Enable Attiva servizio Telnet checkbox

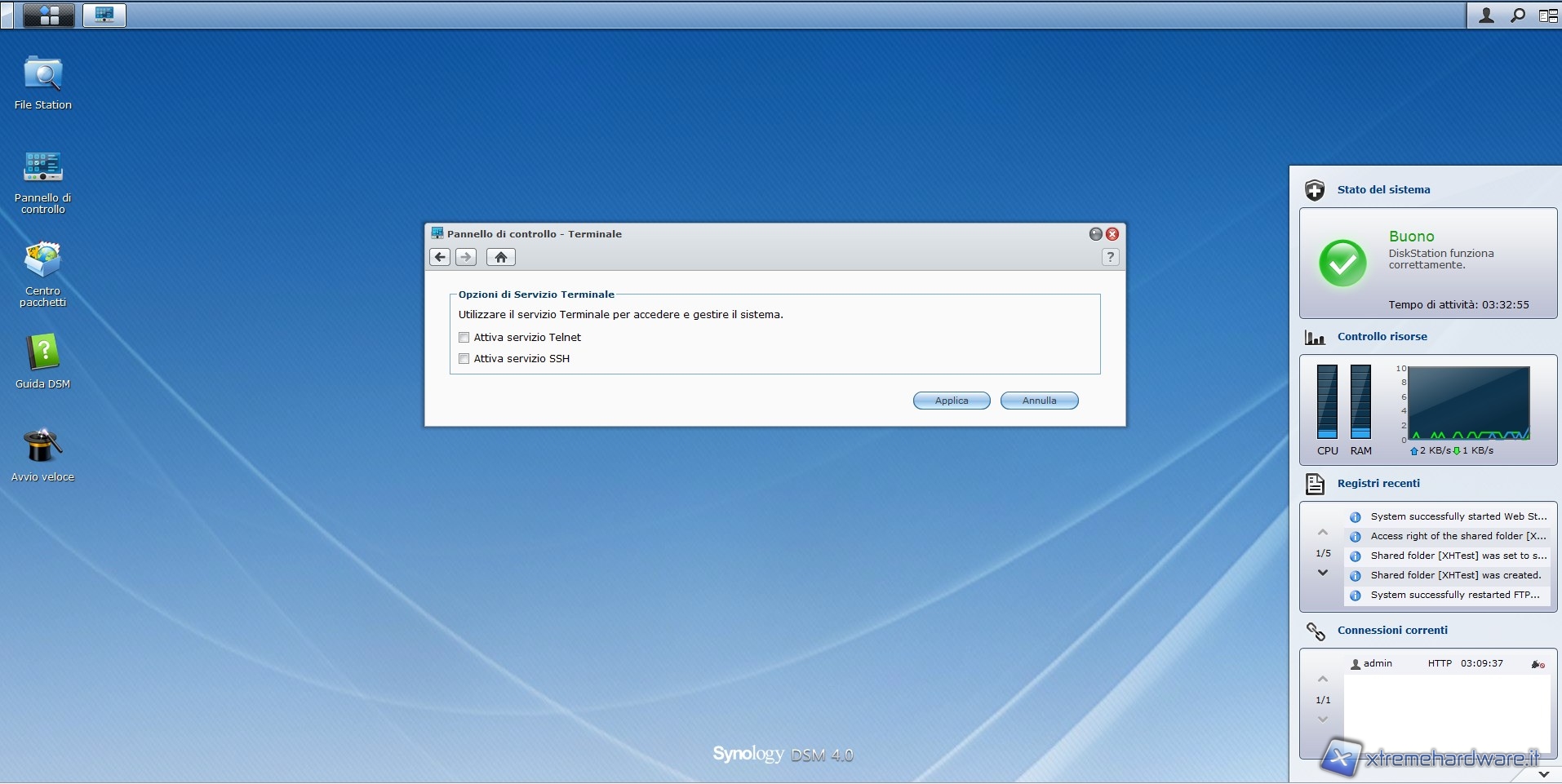[x=464, y=337]
